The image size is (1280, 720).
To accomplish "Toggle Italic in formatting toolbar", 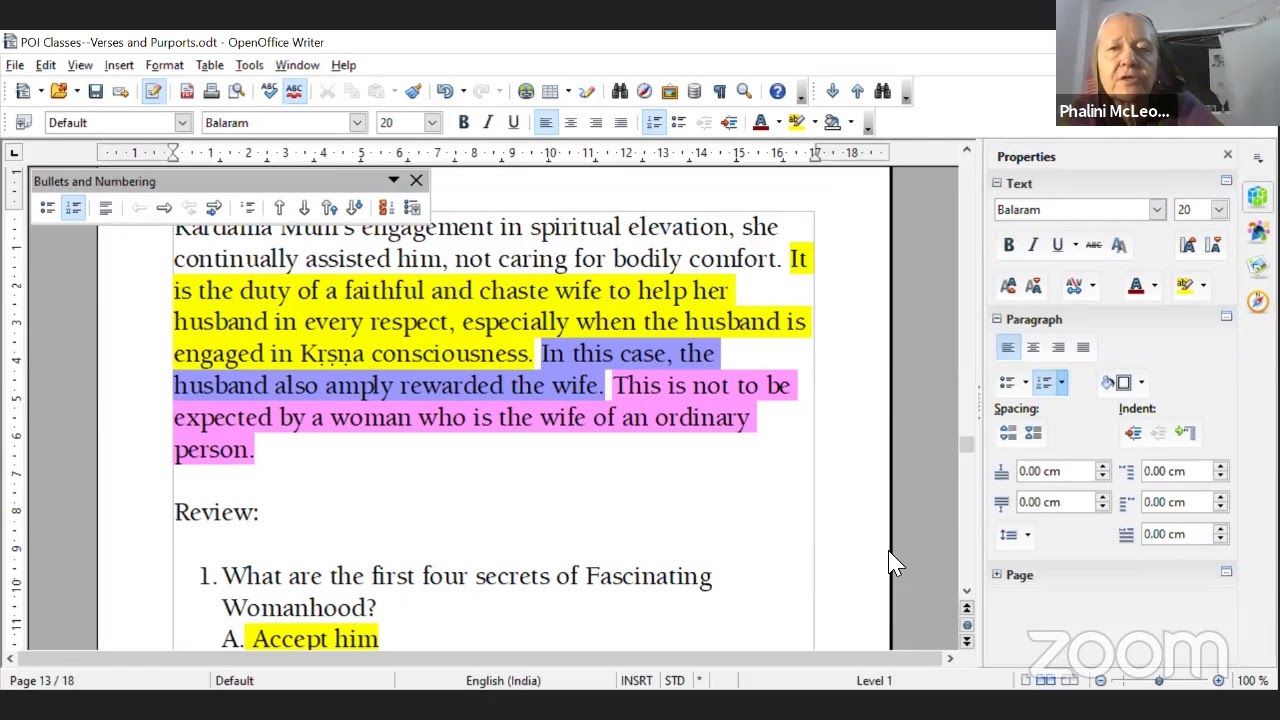I will click(x=488, y=123).
